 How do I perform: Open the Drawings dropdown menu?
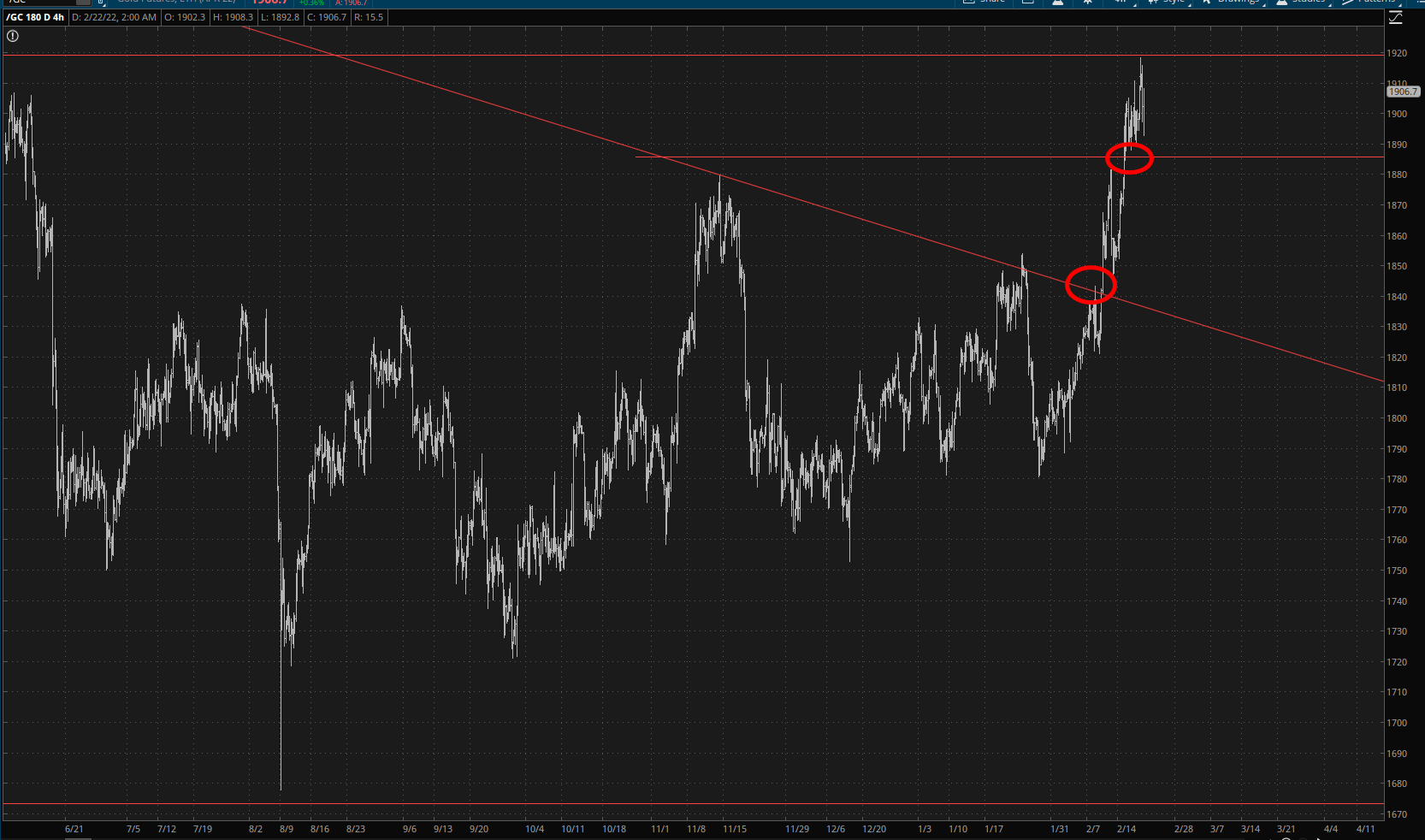tap(1236, 3)
